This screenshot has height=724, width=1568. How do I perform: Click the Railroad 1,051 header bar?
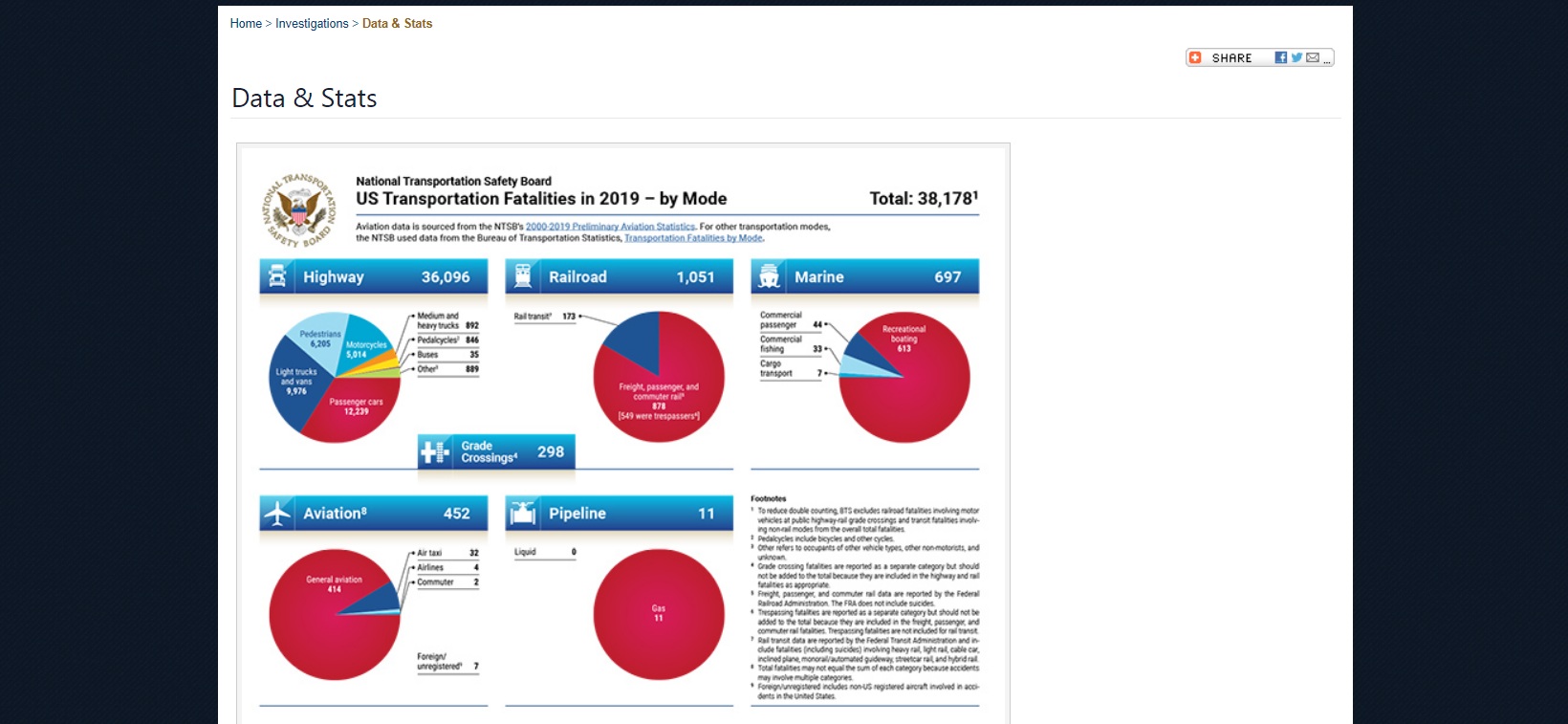[620, 276]
